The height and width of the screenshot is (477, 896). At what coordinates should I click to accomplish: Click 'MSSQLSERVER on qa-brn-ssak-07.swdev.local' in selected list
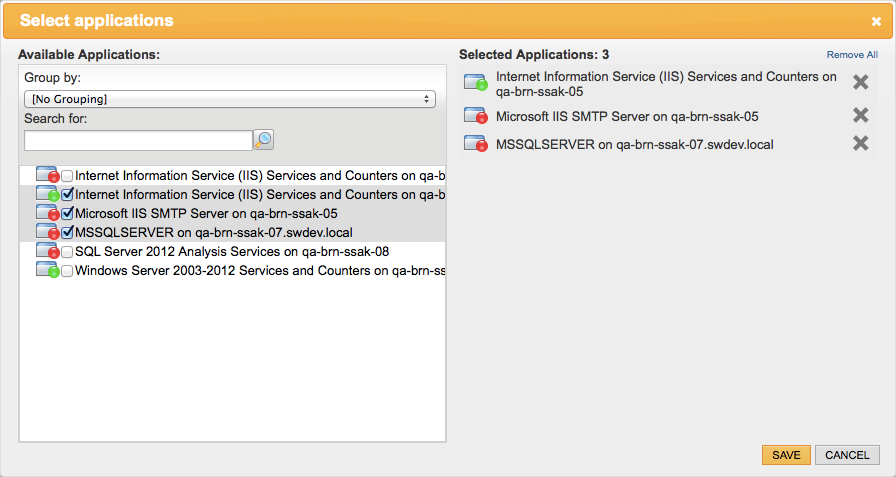(x=634, y=145)
